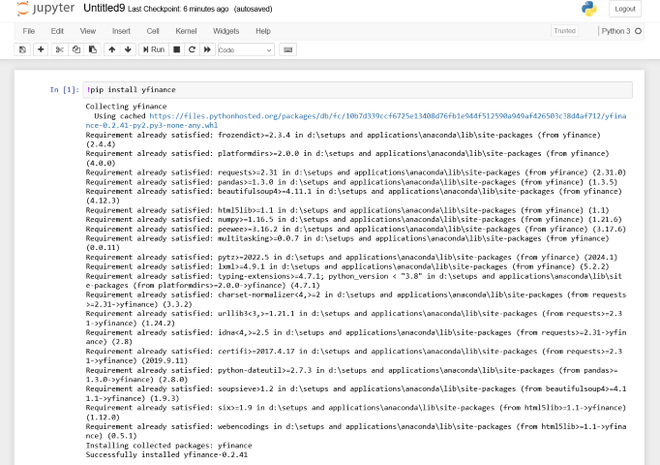
Task: Click the numpy requirement output line
Action: click(x=354, y=219)
